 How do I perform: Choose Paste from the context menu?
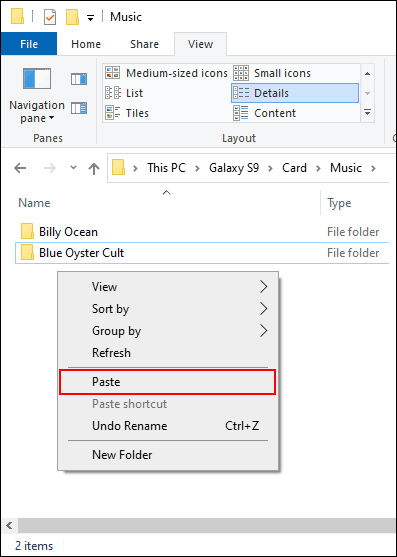[168, 382]
